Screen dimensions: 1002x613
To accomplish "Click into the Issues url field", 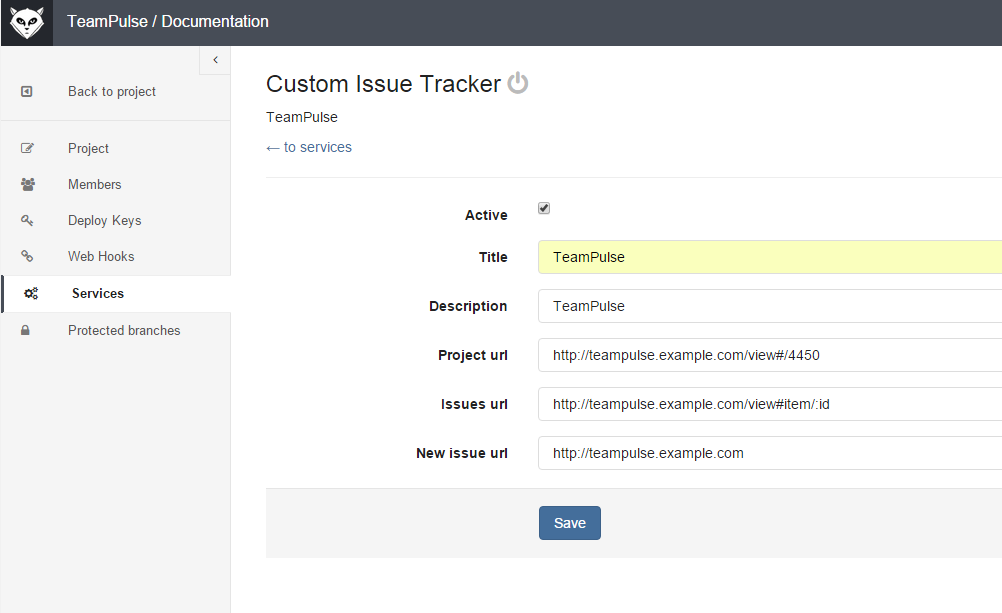I will point(769,404).
